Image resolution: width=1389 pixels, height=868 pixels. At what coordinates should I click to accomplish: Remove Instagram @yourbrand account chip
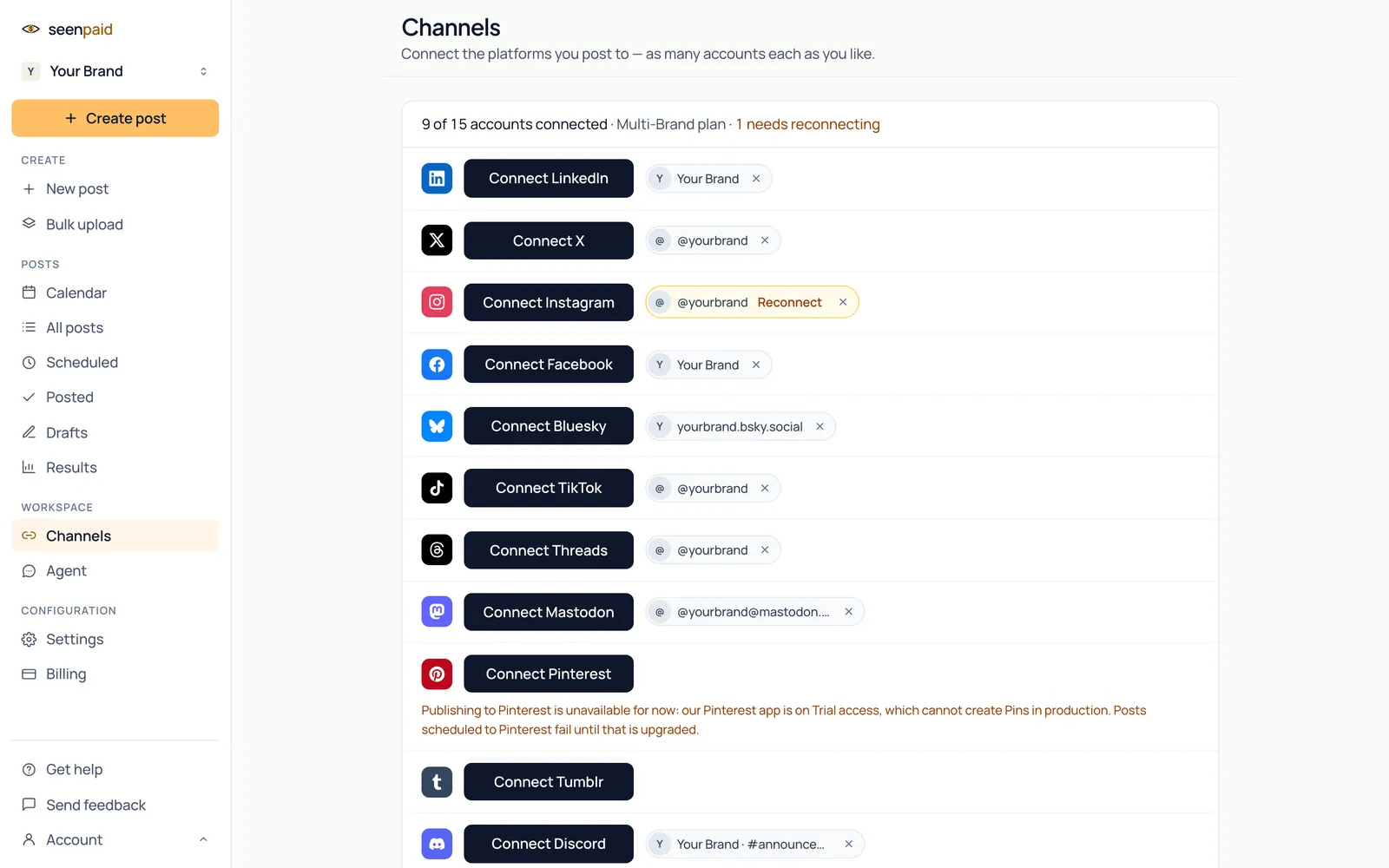[843, 302]
